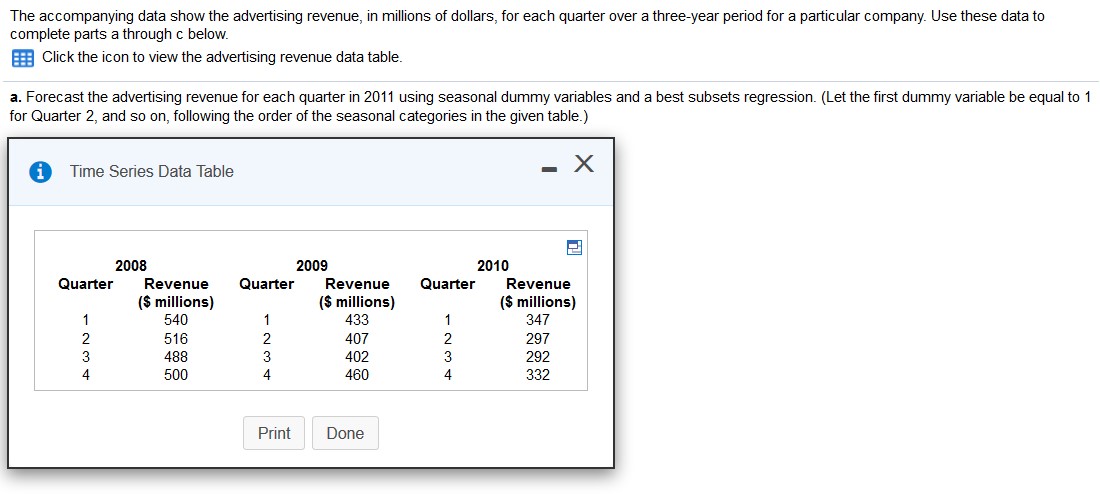Select 2008 Q4 revenue value 500

point(175,375)
